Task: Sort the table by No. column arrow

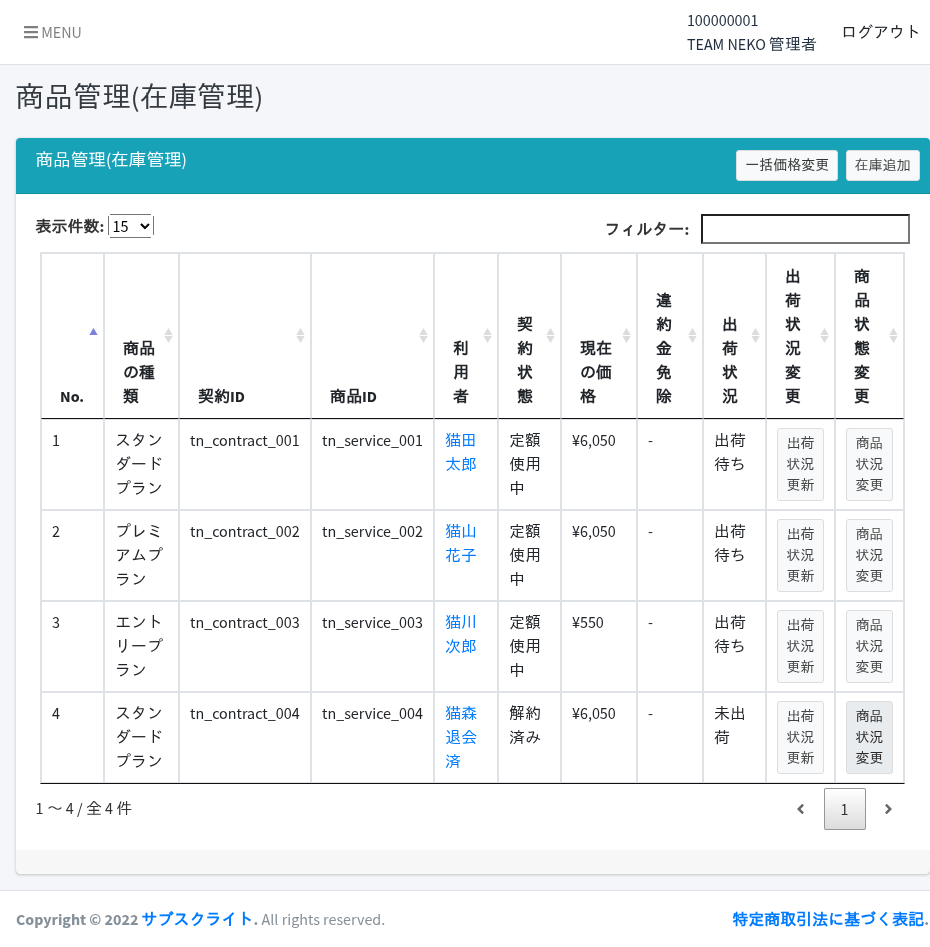Action: [93, 331]
